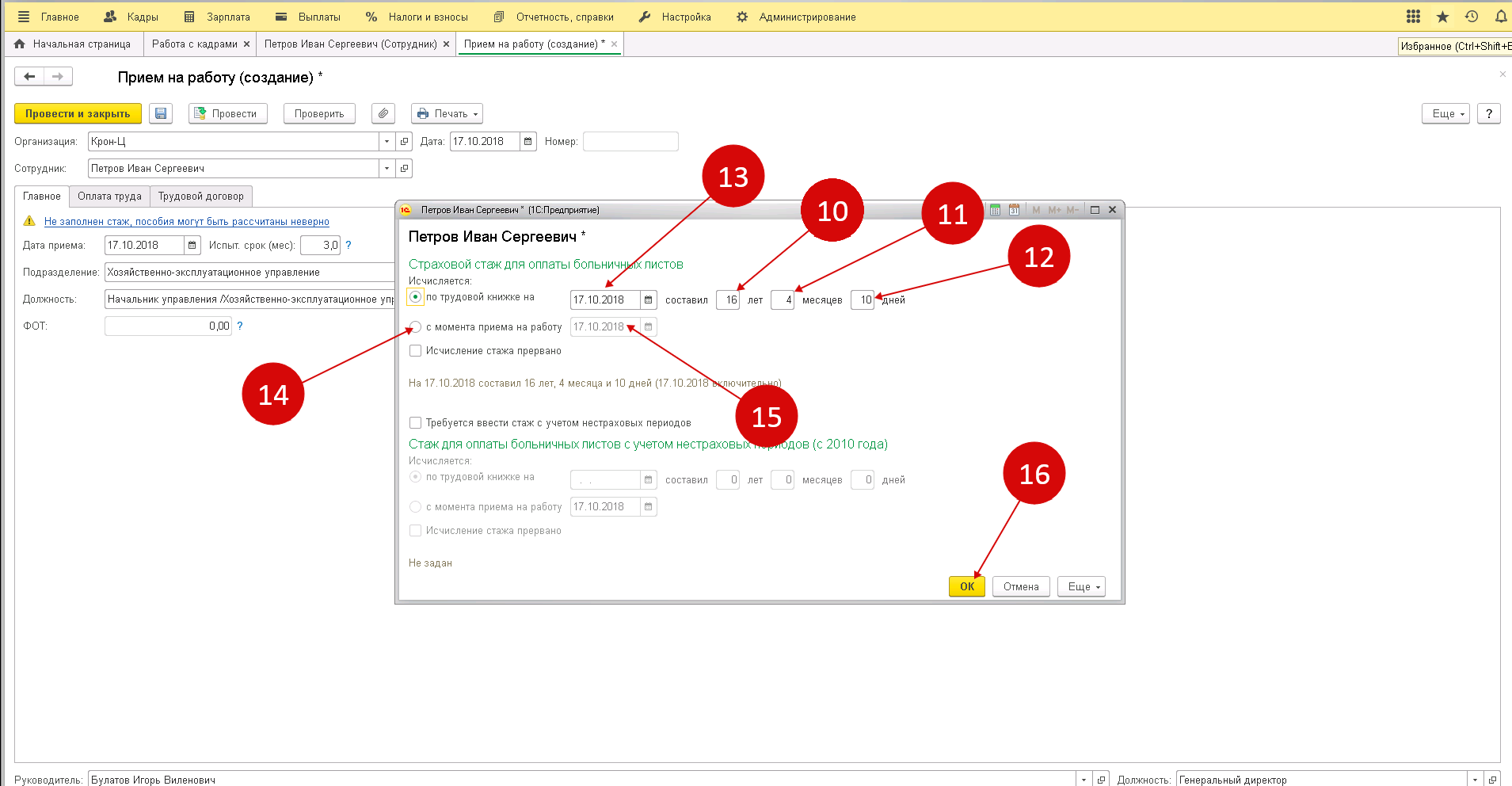Open the Сотрудник record via open icon
Image resolution: width=1512 pixels, height=786 pixels.
(405, 169)
